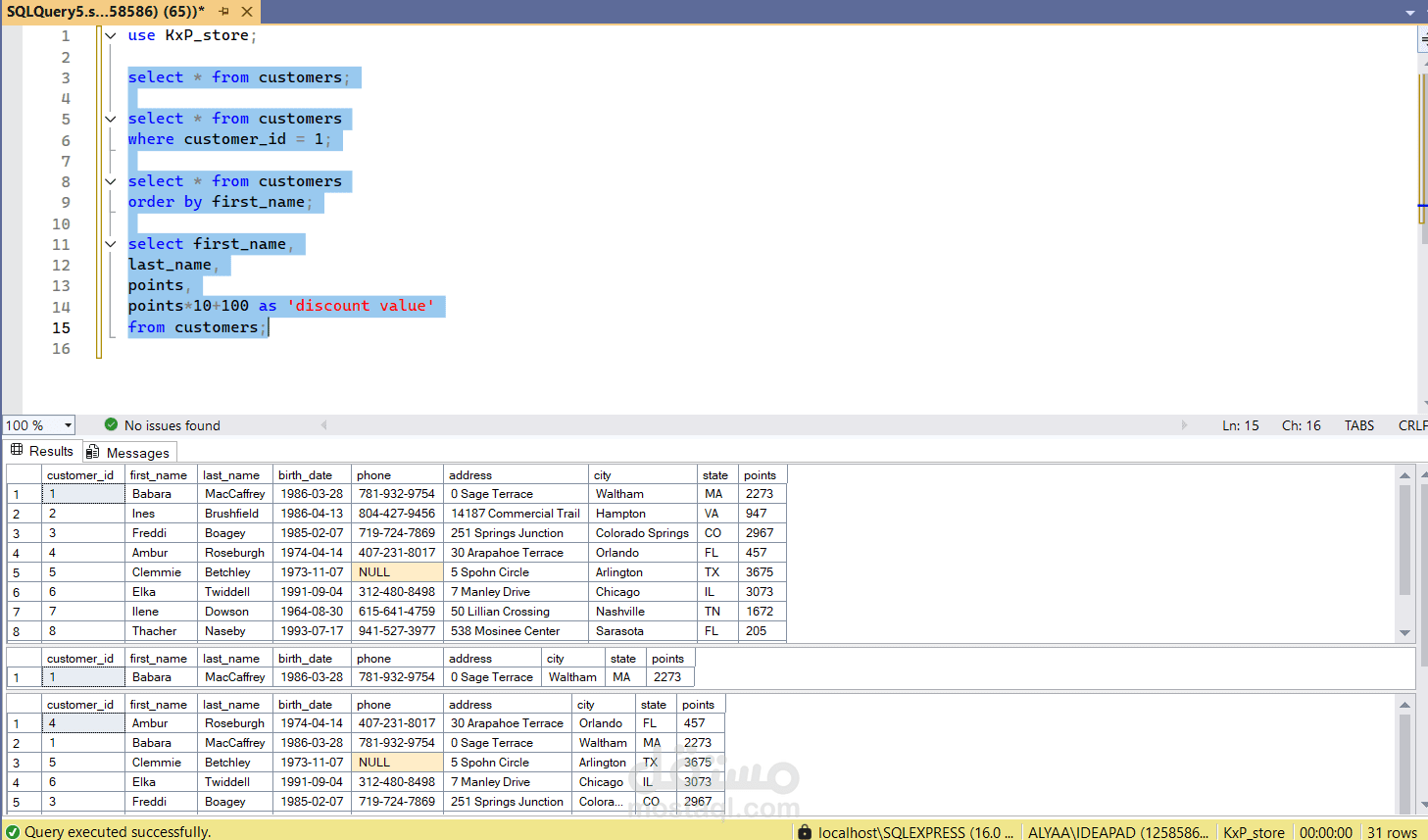Select the birth_date cell '1964-08-30'
The width and height of the screenshot is (1428, 840).
(x=312, y=612)
